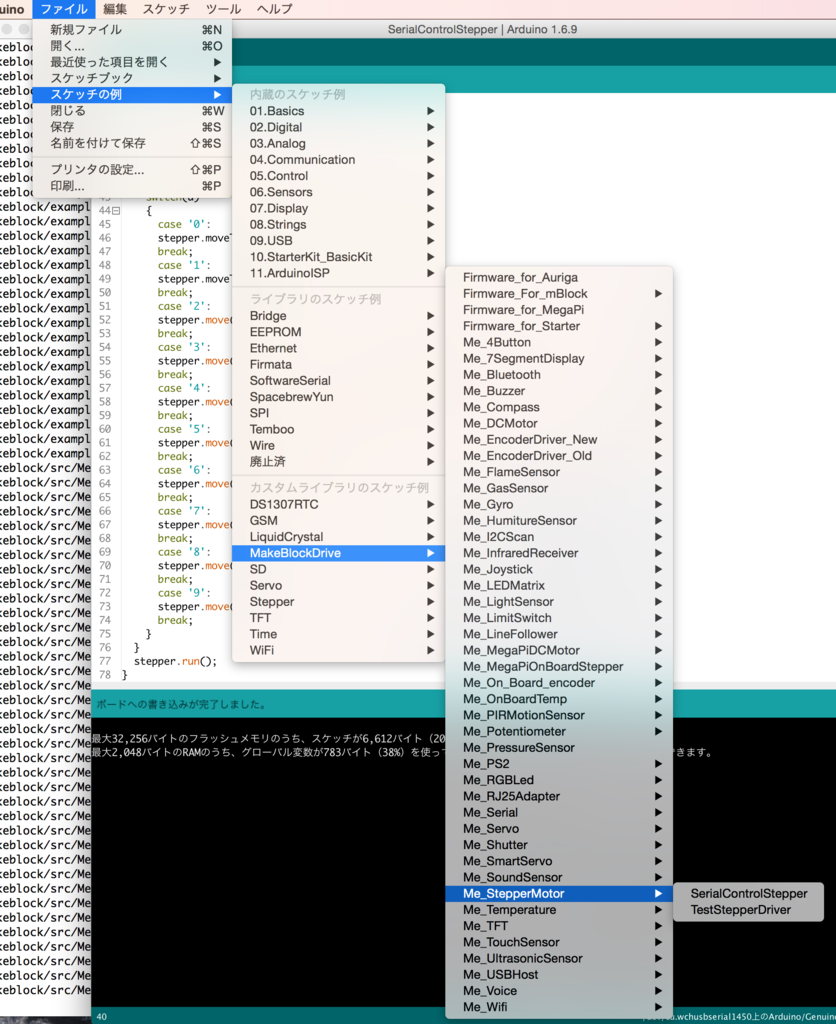The height and width of the screenshot is (1024, 836).
Task: Choose 閉じる menu entry
Action: click(132, 110)
